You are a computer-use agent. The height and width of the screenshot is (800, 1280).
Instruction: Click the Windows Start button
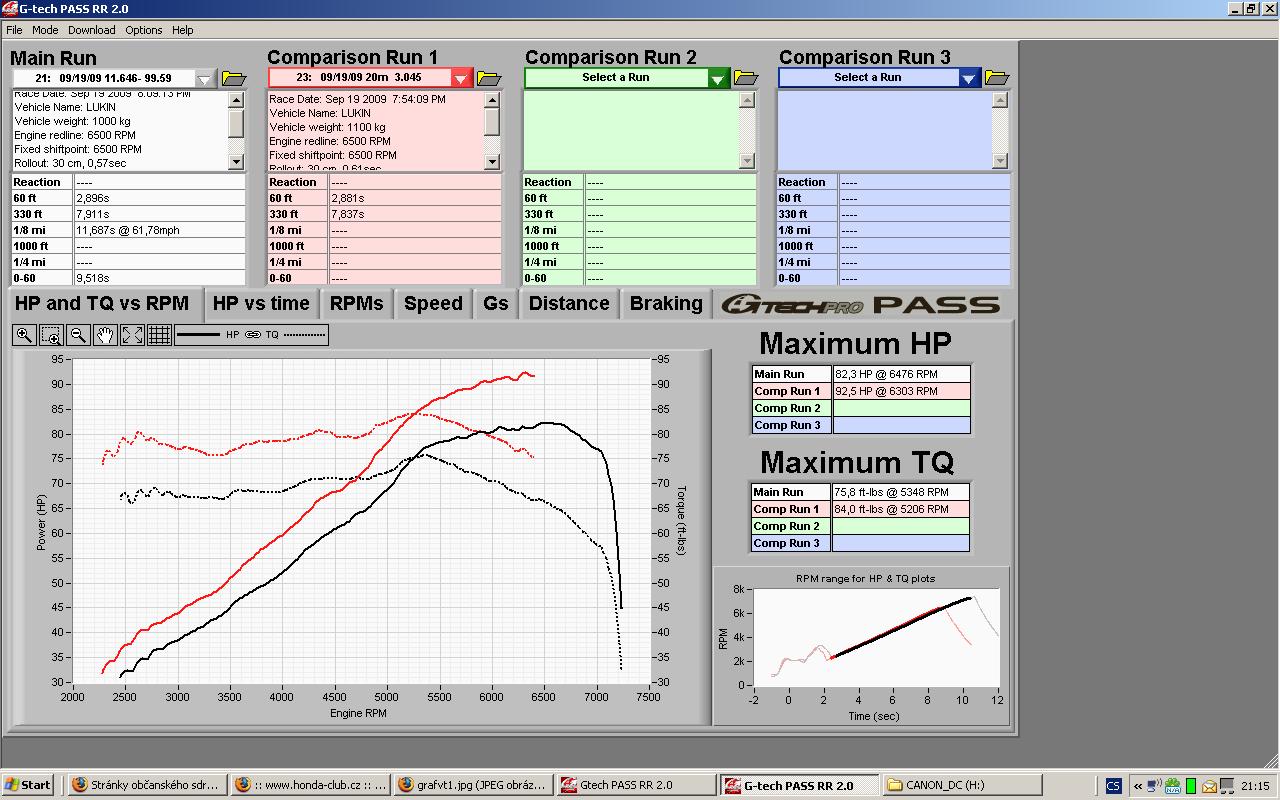click(28, 785)
